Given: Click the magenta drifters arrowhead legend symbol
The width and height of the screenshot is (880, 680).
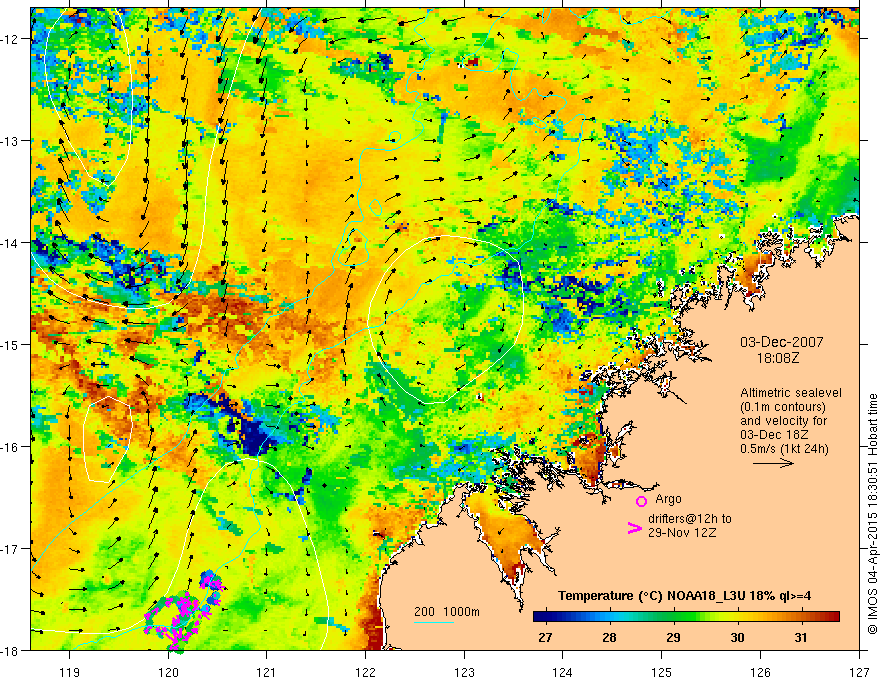Looking at the screenshot, I should click(x=634, y=528).
